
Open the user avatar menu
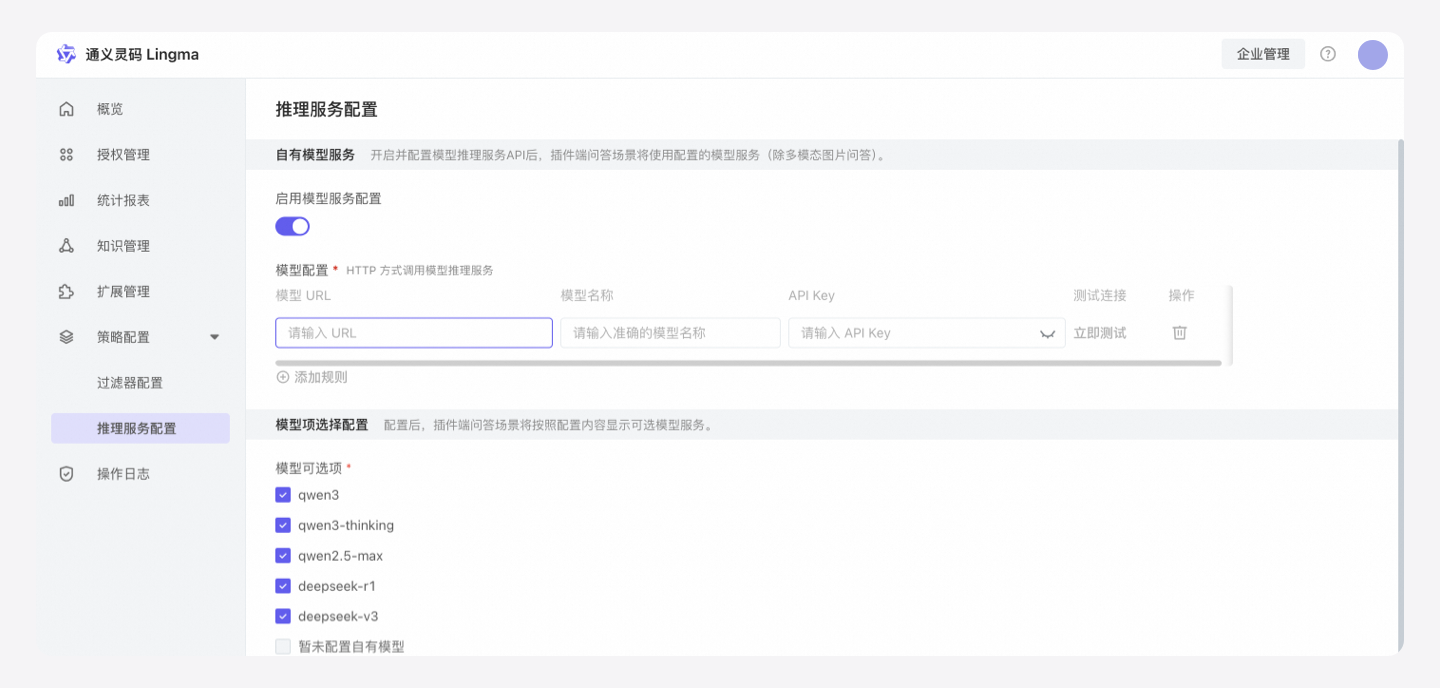pyautogui.click(x=1372, y=54)
